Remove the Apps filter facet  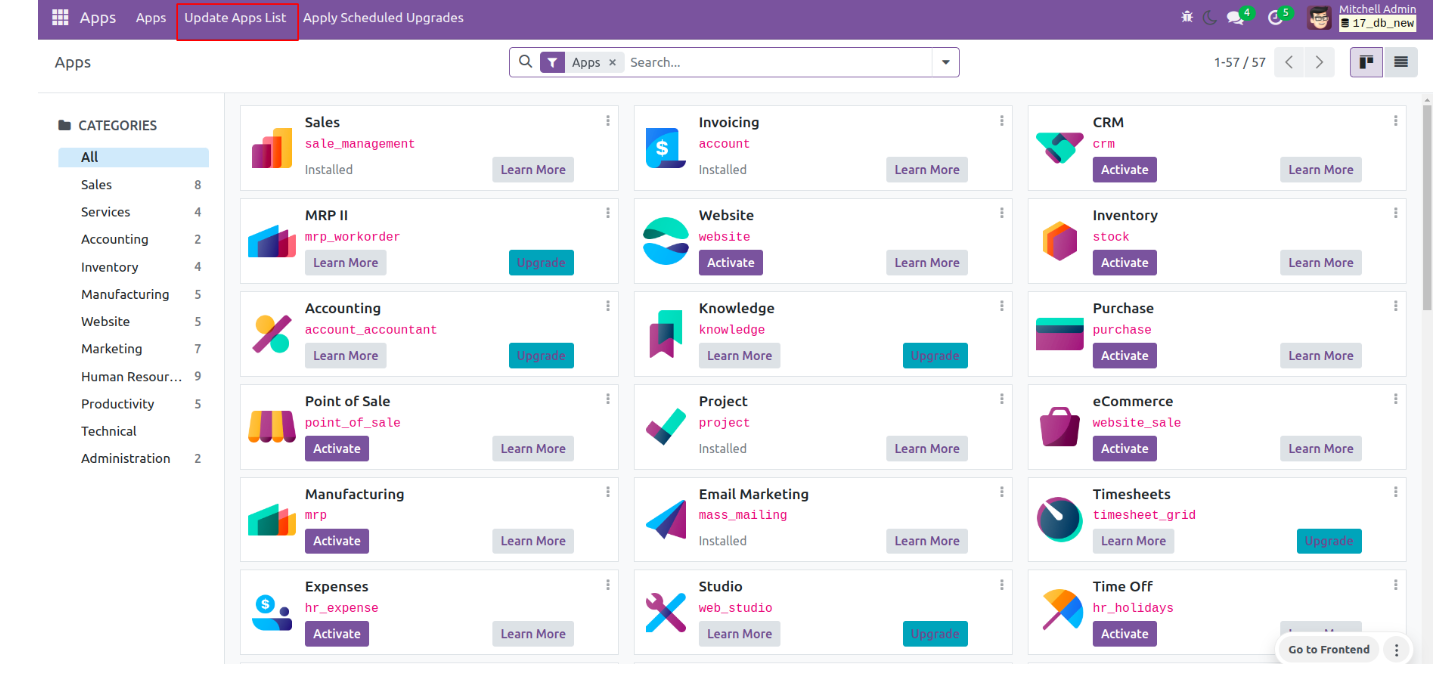coord(613,62)
